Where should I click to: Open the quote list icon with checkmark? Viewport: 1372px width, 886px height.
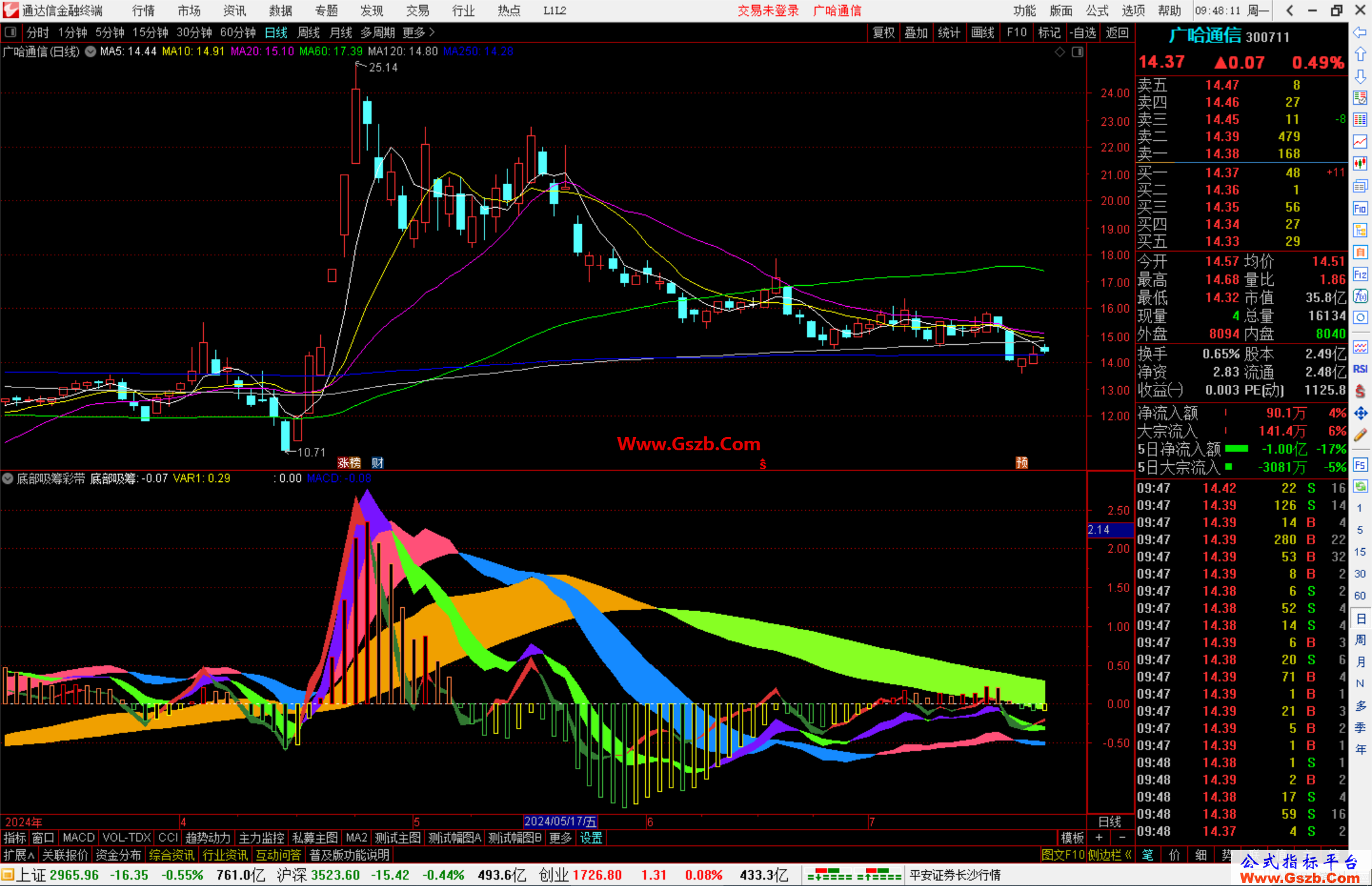pos(1360,98)
